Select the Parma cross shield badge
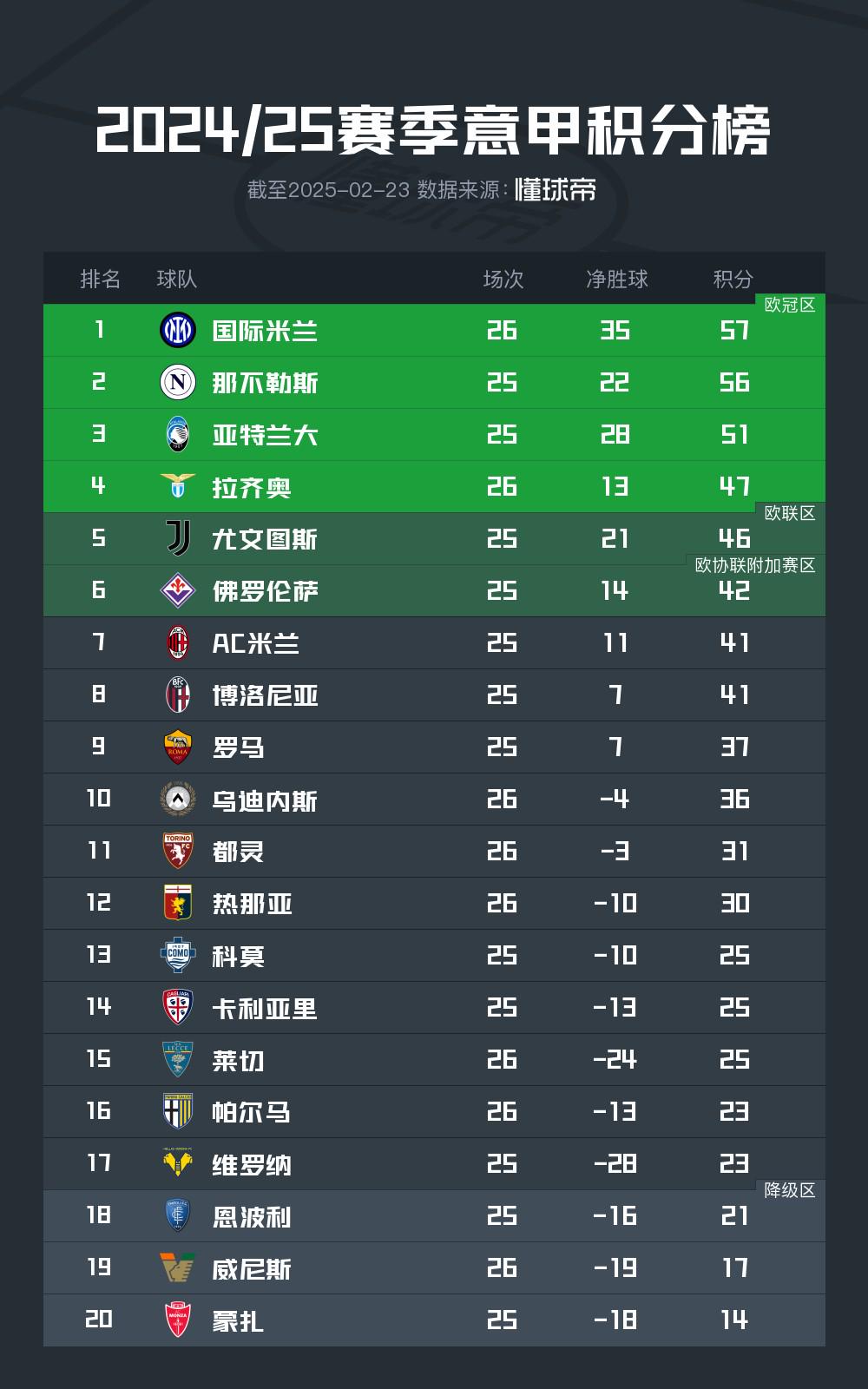This screenshot has width=868, height=1389. click(178, 1111)
